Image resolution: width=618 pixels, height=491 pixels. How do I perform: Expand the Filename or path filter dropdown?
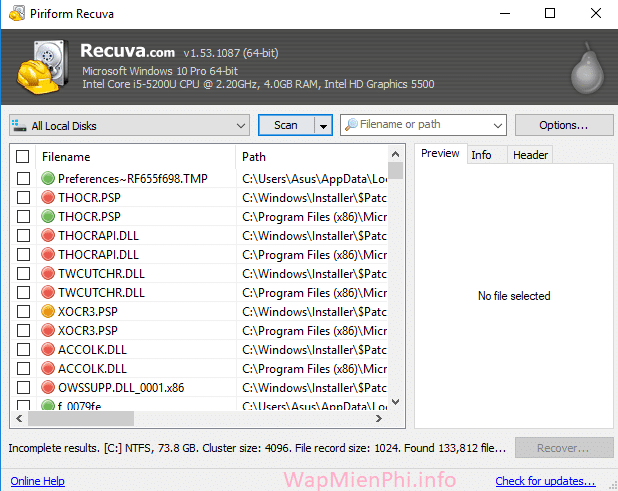pyautogui.click(x=497, y=125)
